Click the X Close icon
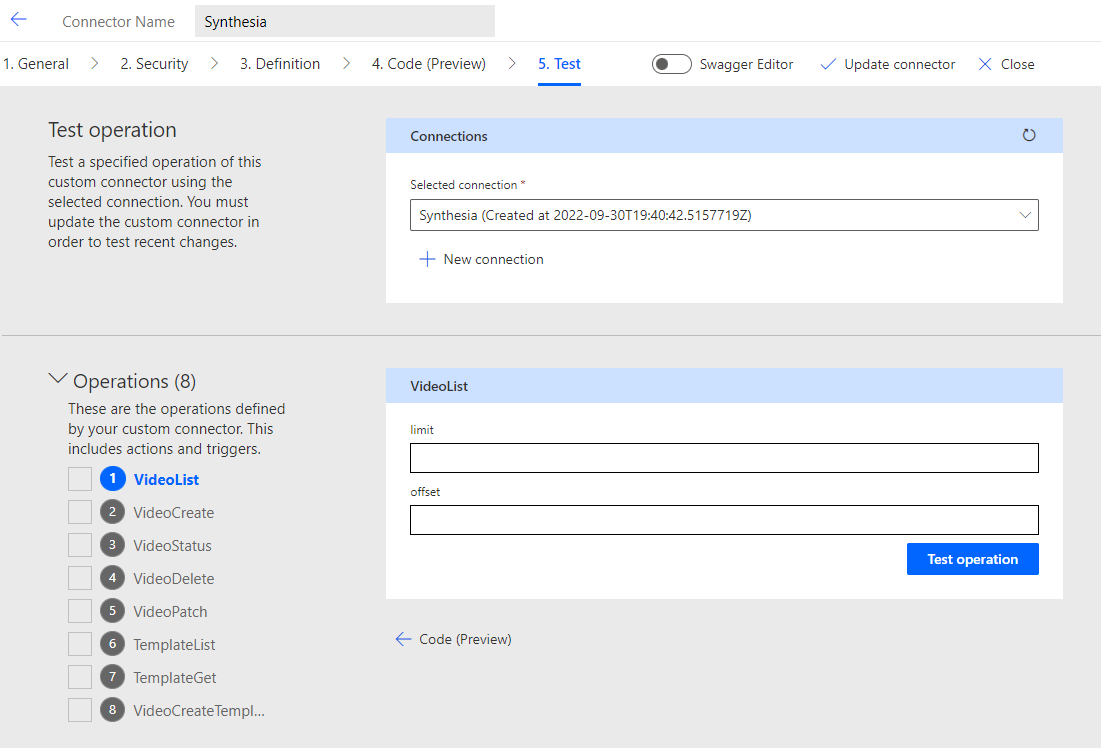The image size is (1101, 748). click(x=985, y=64)
